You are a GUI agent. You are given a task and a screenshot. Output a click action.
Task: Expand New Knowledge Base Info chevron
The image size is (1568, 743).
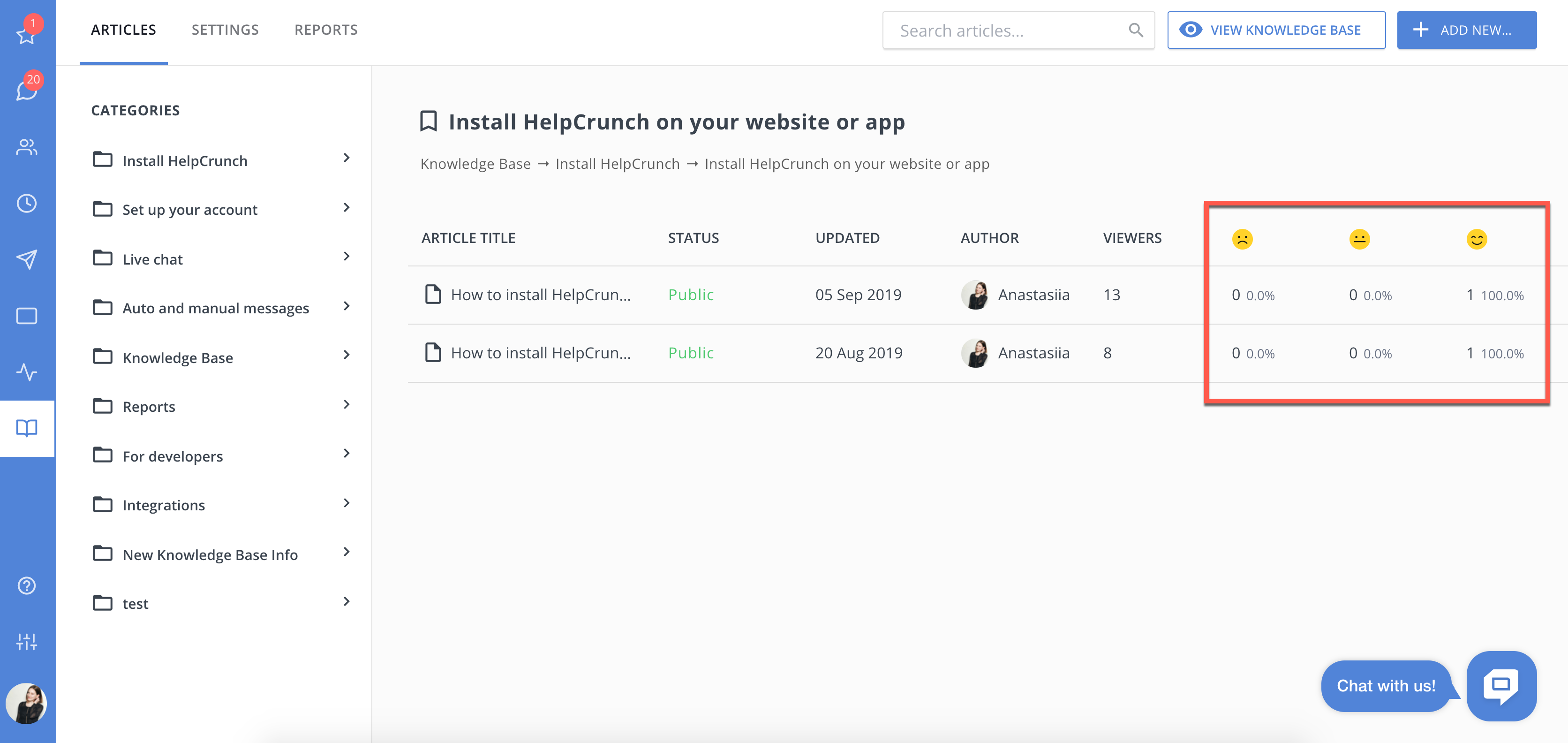(x=347, y=552)
